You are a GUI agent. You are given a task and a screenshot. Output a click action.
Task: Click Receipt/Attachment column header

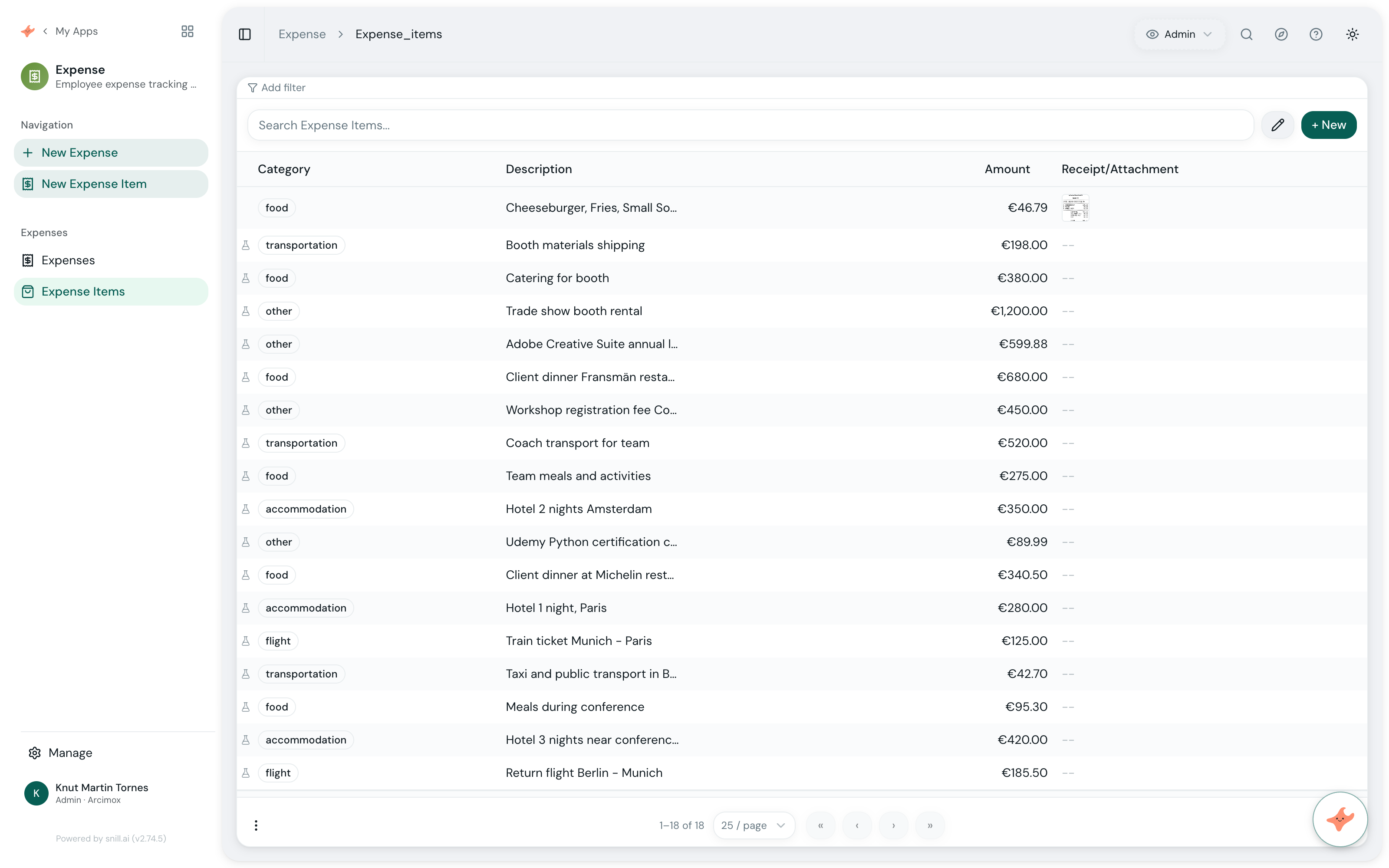[x=1120, y=169]
